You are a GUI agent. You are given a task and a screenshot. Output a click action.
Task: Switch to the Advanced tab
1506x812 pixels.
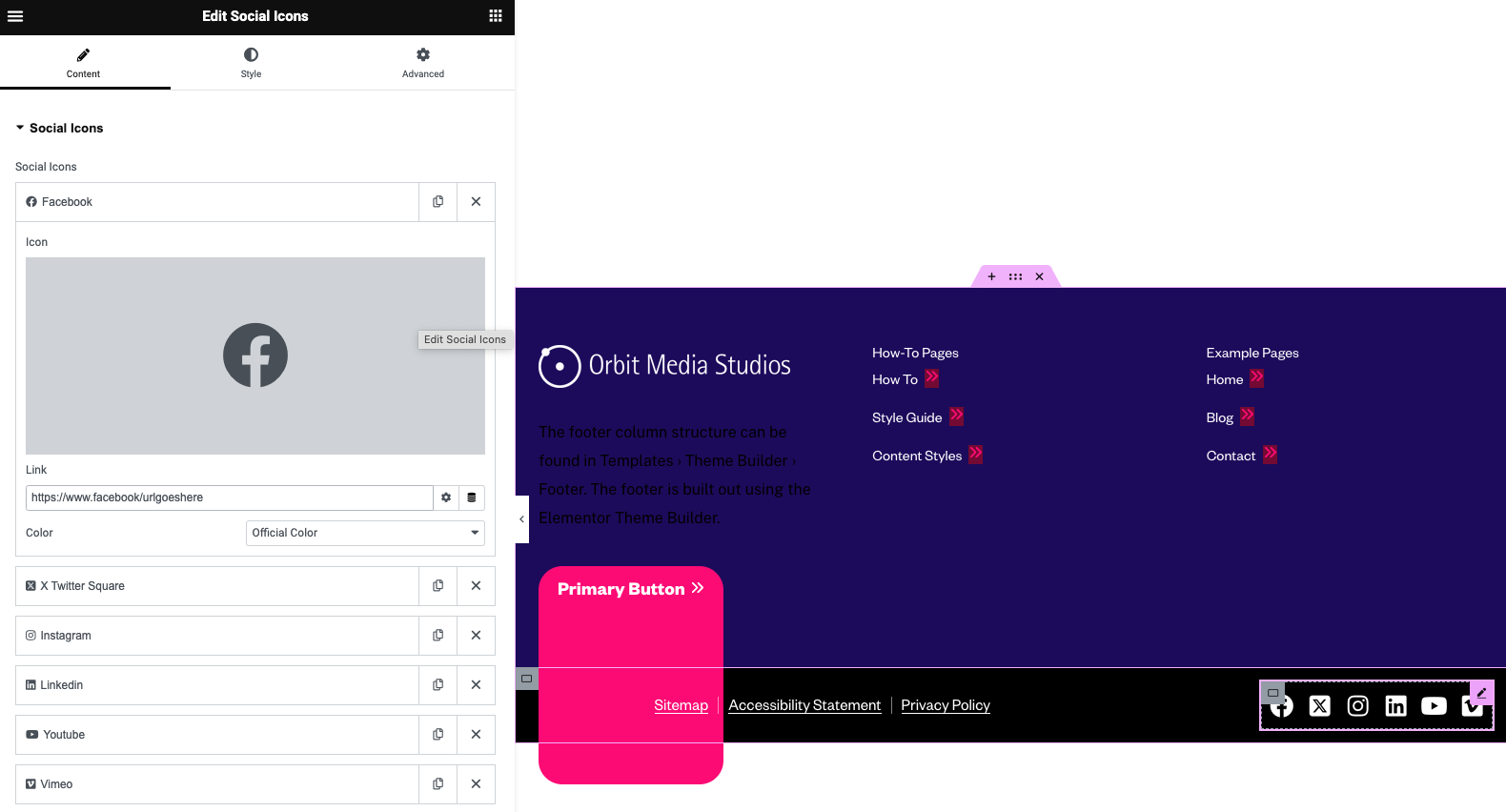click(x=423, y=63)
